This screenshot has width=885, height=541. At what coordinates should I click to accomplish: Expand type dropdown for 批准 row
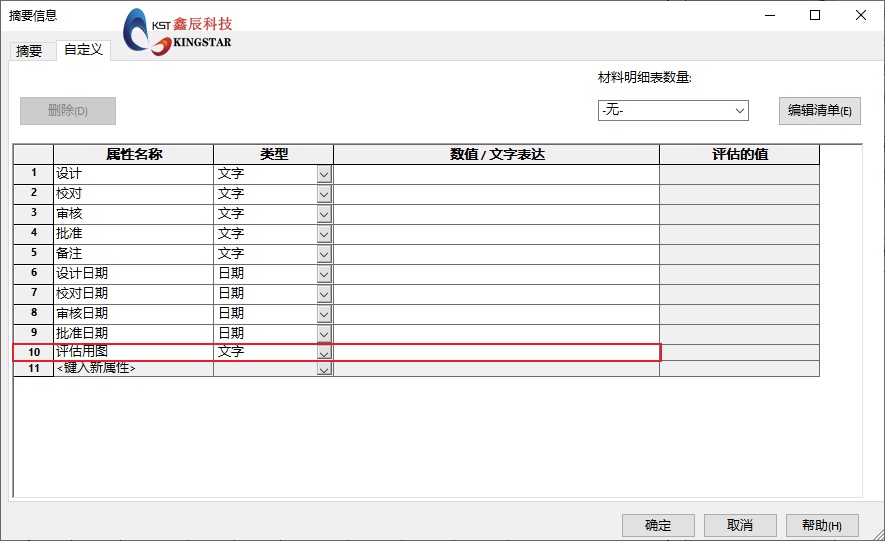[x=324, y=234]
